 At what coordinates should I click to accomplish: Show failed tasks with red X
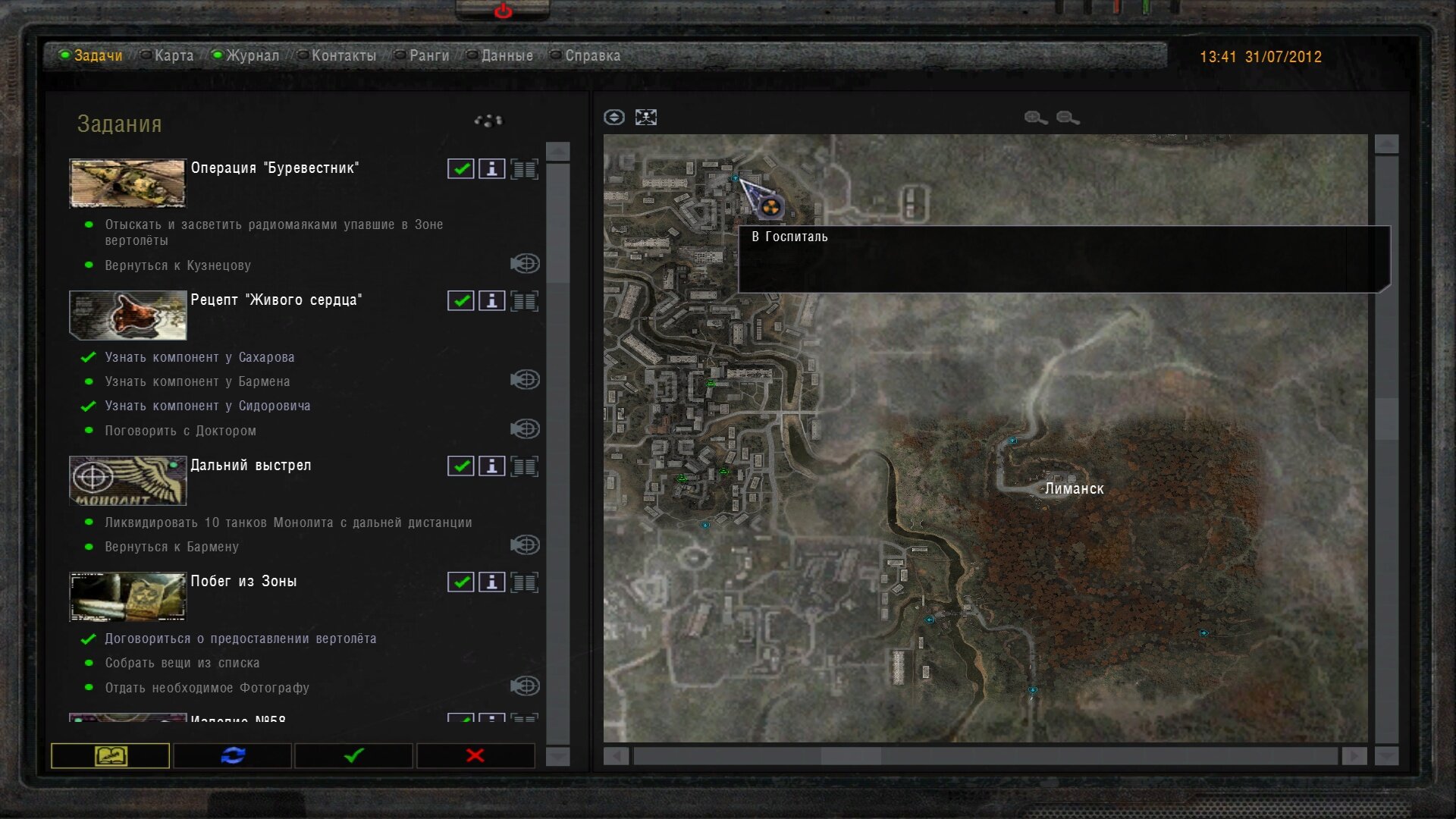[x=475, y=755]
